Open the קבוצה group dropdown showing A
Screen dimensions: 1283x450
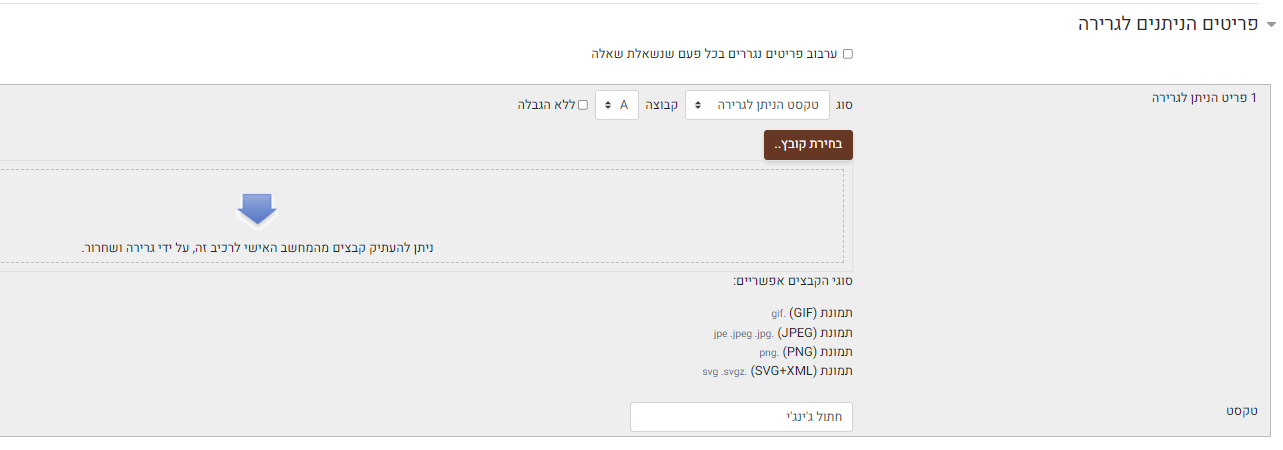617,105
